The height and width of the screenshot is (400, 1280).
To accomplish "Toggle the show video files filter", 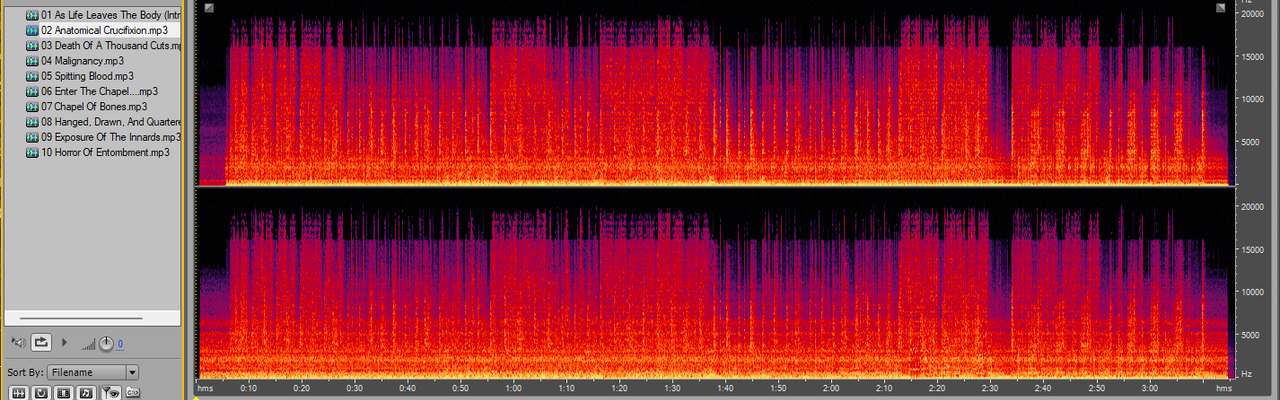I will [64, 392].
